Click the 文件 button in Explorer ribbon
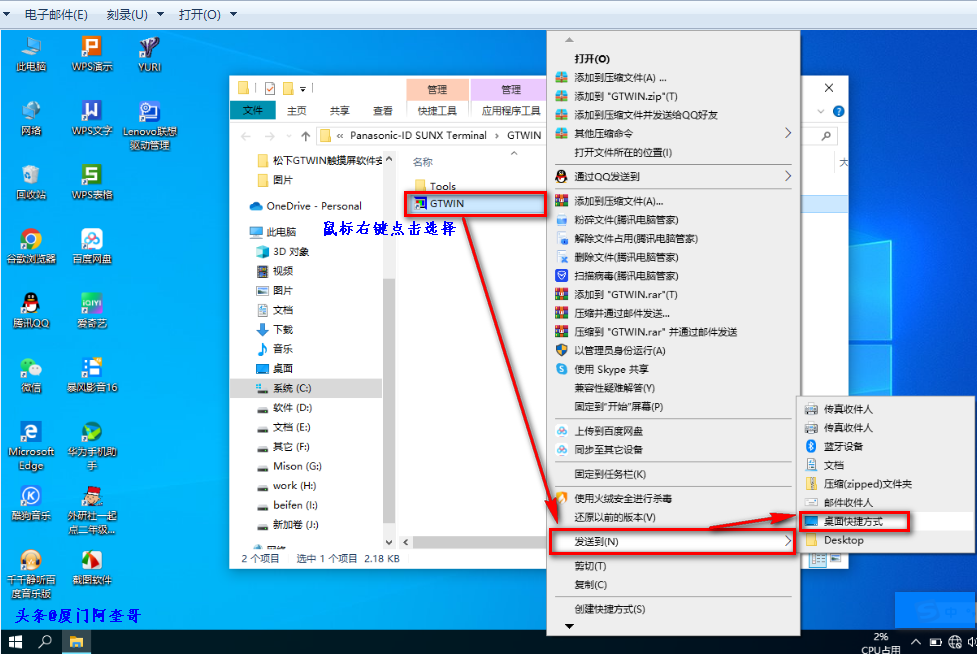Viewport: 977px width, 655px height. click(x=253, y=111)
